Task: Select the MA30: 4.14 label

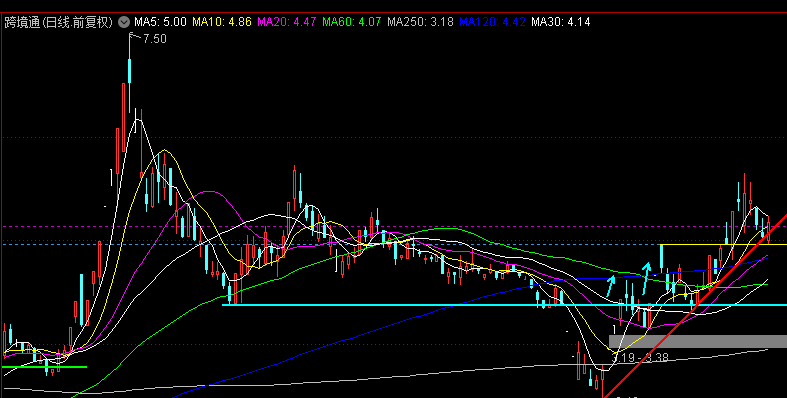Action: click(x=561, y=22)
